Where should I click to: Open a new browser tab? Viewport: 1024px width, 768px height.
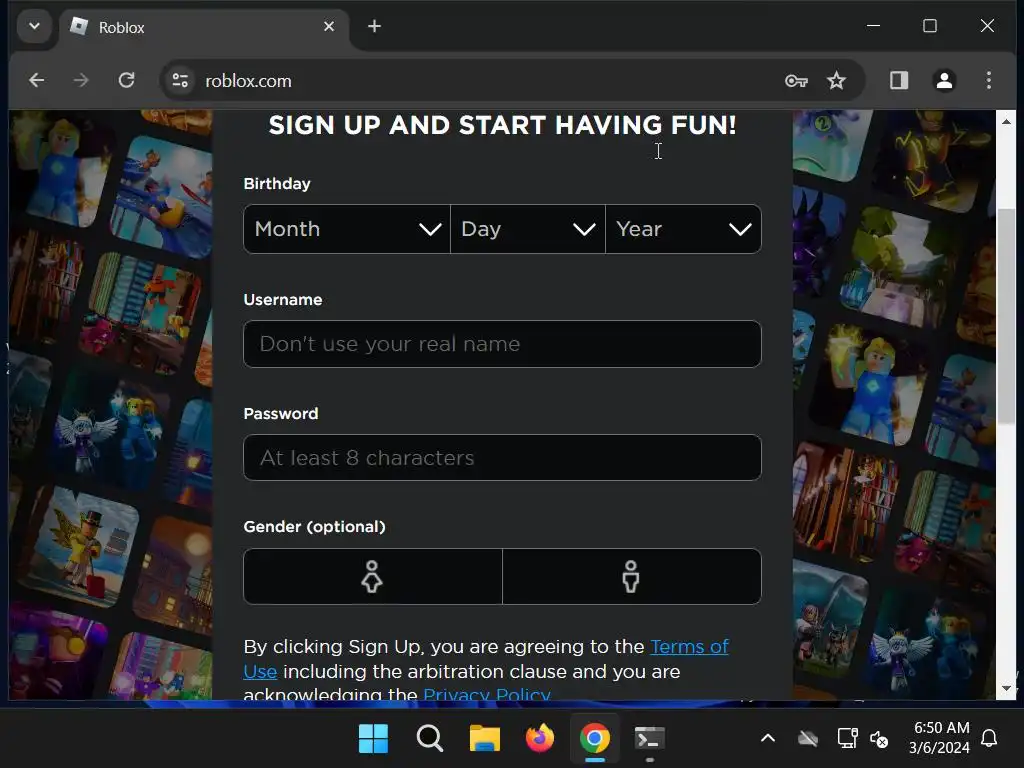(374, 27)
